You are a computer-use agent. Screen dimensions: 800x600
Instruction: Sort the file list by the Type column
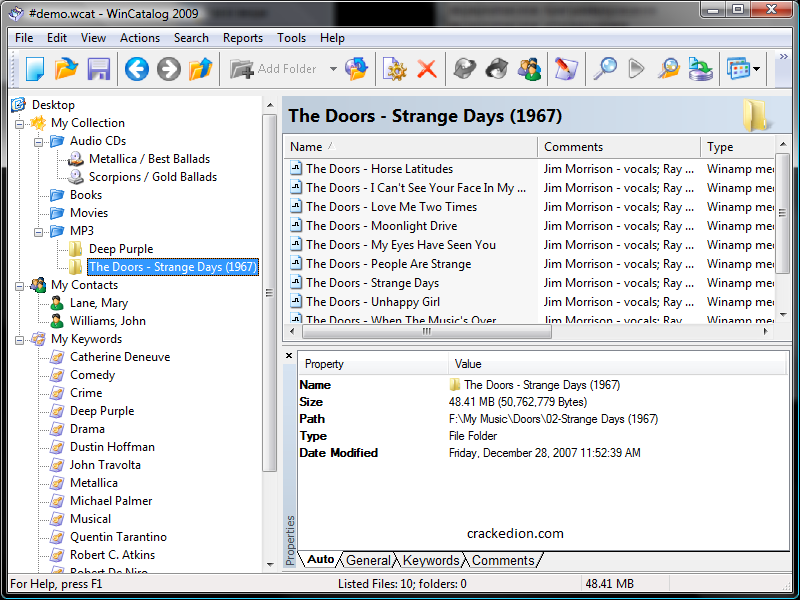(x=738, y=147)
